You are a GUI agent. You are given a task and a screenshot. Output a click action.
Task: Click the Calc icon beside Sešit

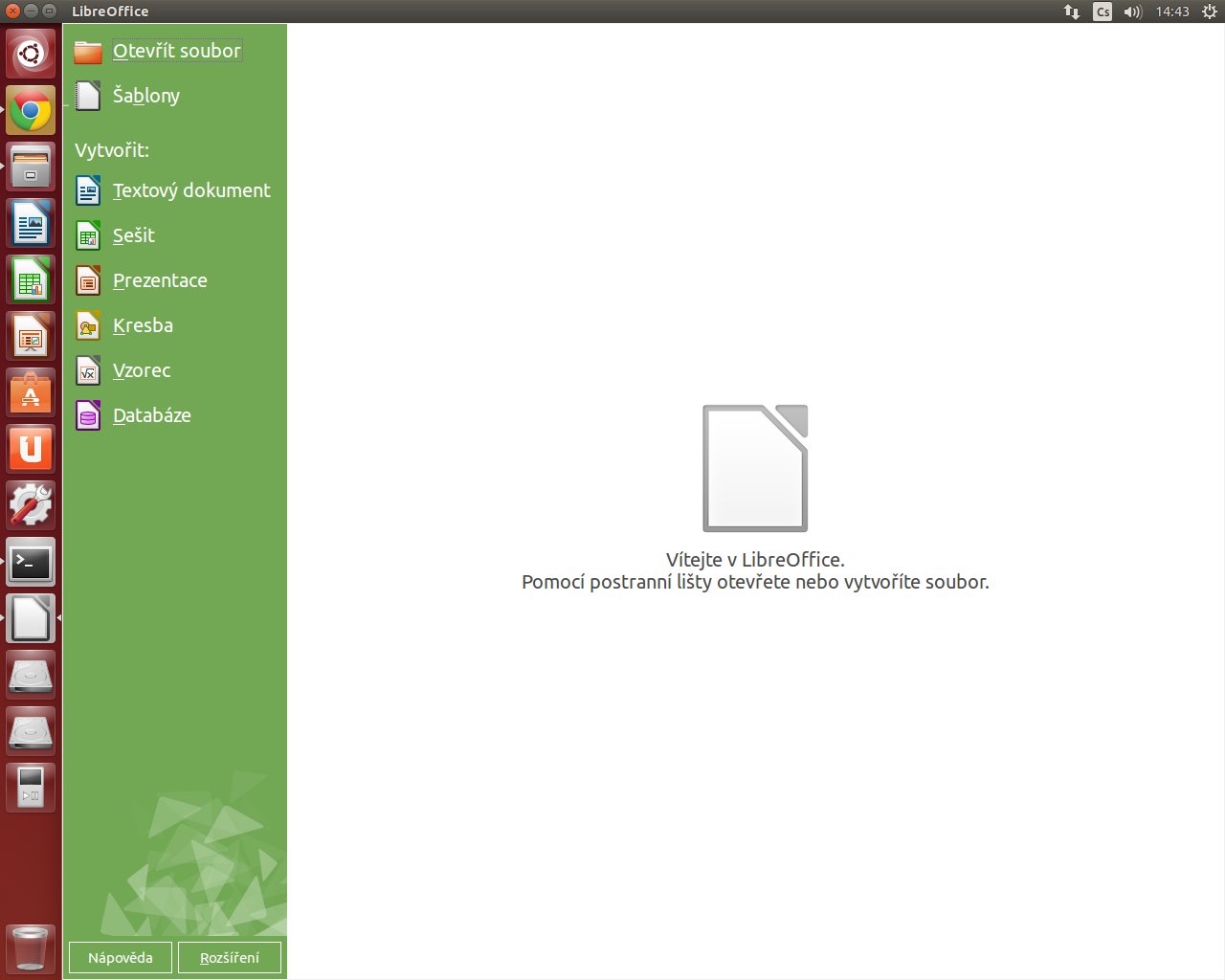click(88, 235)
